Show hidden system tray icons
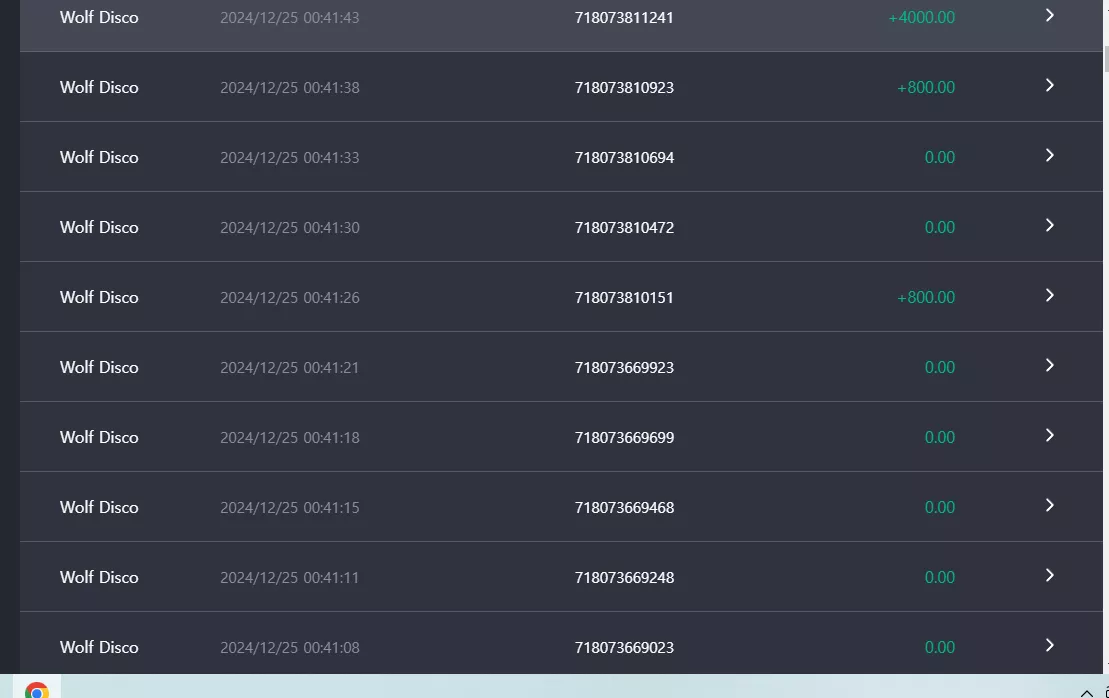Viewport: 1109px width, 698px height. [x=1086, y=692]
